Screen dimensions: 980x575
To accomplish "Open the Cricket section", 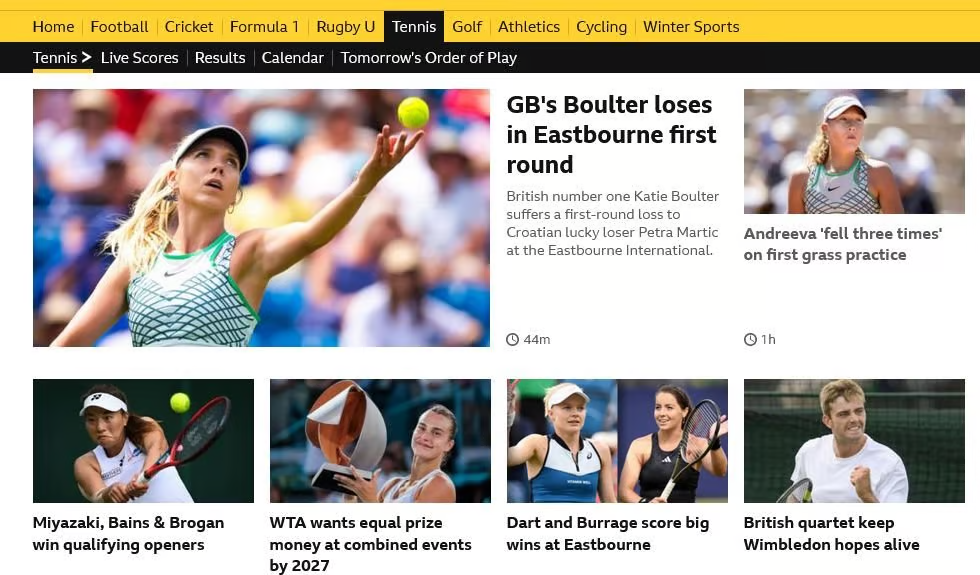I will coord(189,27).
